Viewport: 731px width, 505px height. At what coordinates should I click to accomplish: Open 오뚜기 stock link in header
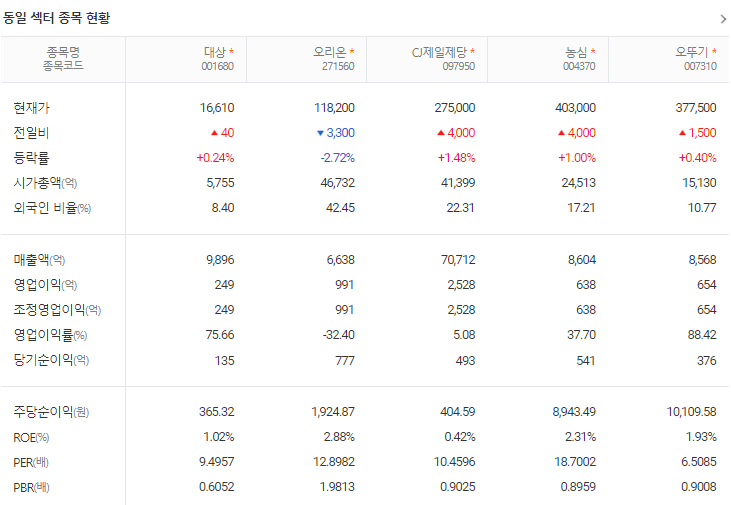692,52
